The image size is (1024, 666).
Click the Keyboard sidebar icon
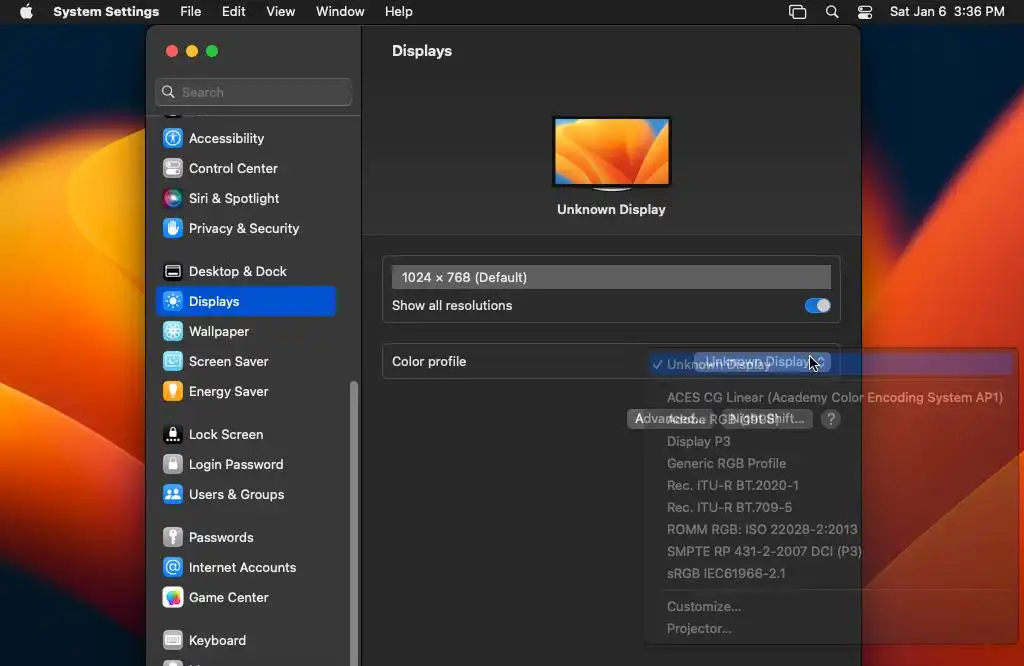172,641
